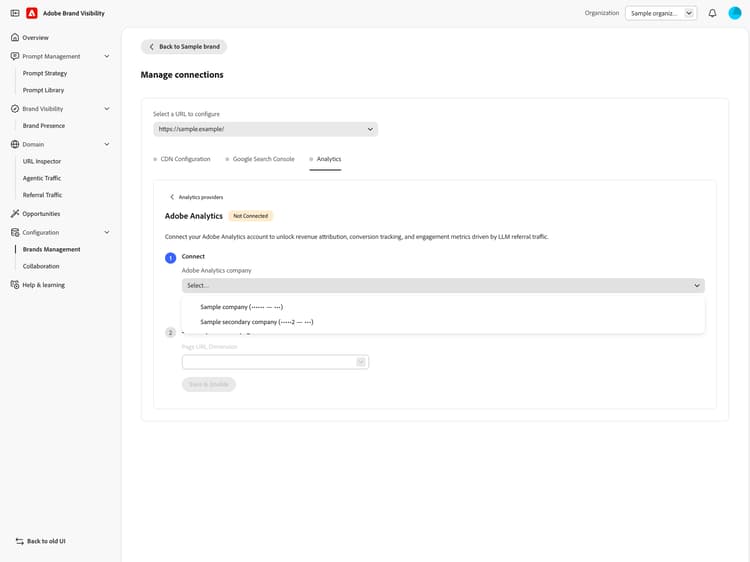This screenshot has height=562, width=750.
Task: Click the Adobe Analytics heading
Action: coord(194,216)
